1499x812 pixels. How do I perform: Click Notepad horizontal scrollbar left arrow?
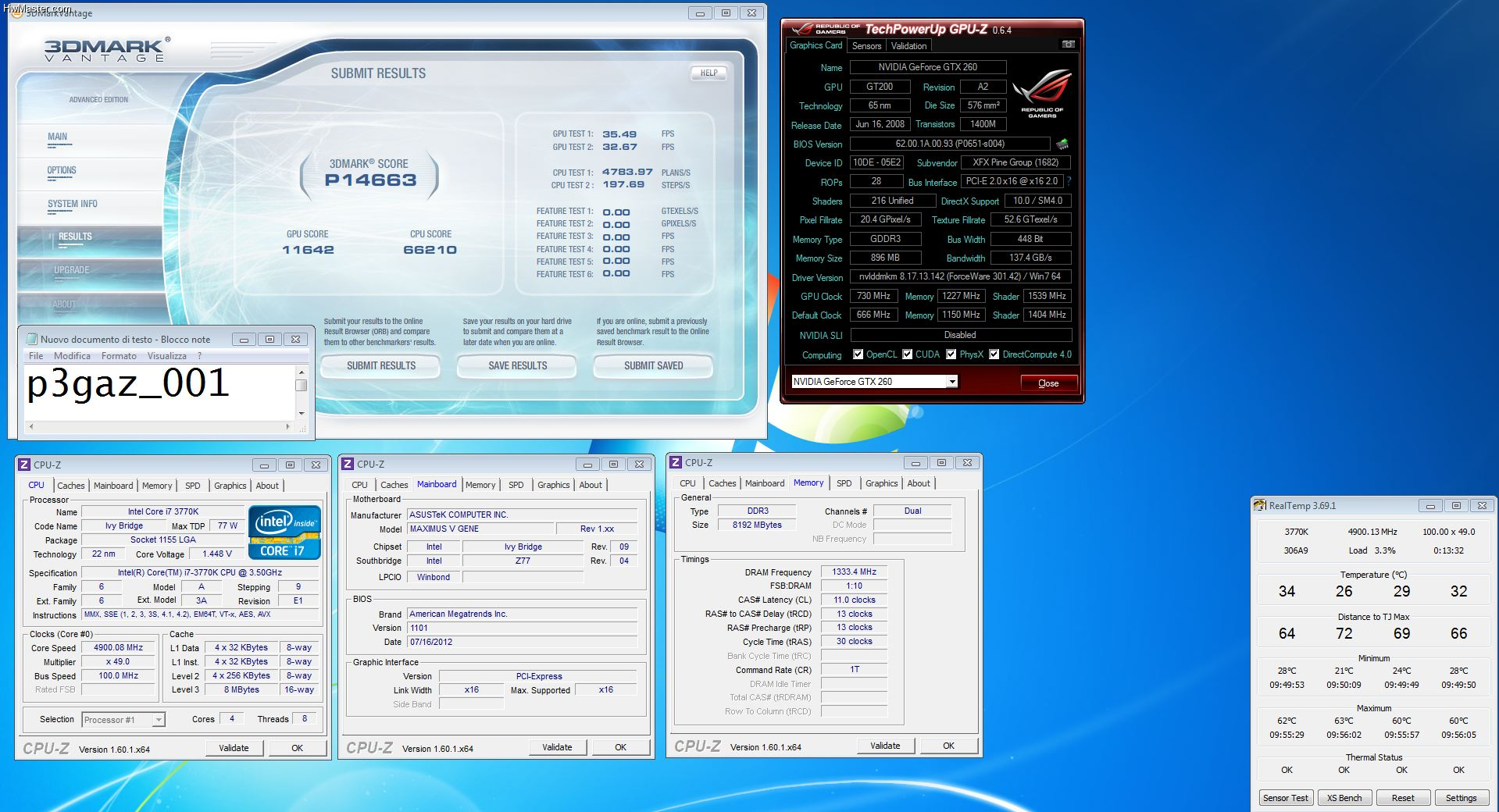31,426
